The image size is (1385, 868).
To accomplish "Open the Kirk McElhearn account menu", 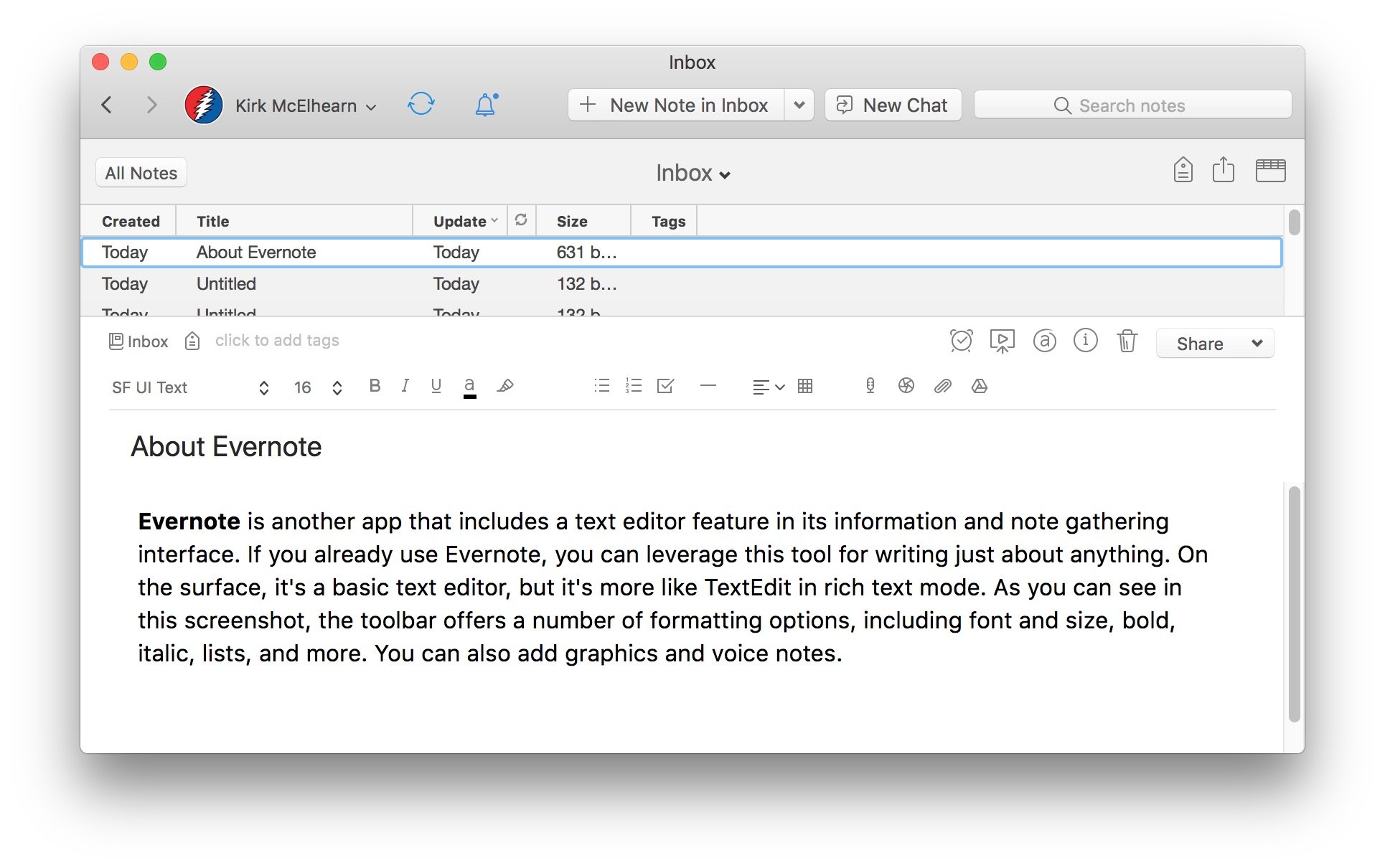I will 306,105.
